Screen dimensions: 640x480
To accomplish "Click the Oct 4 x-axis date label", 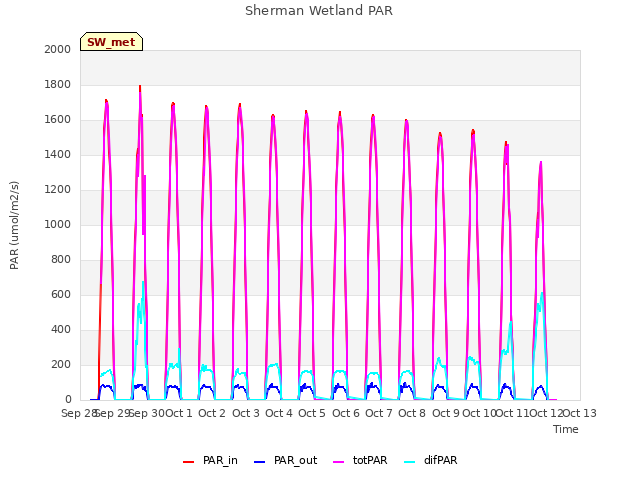I will click(x=279, y=413).
